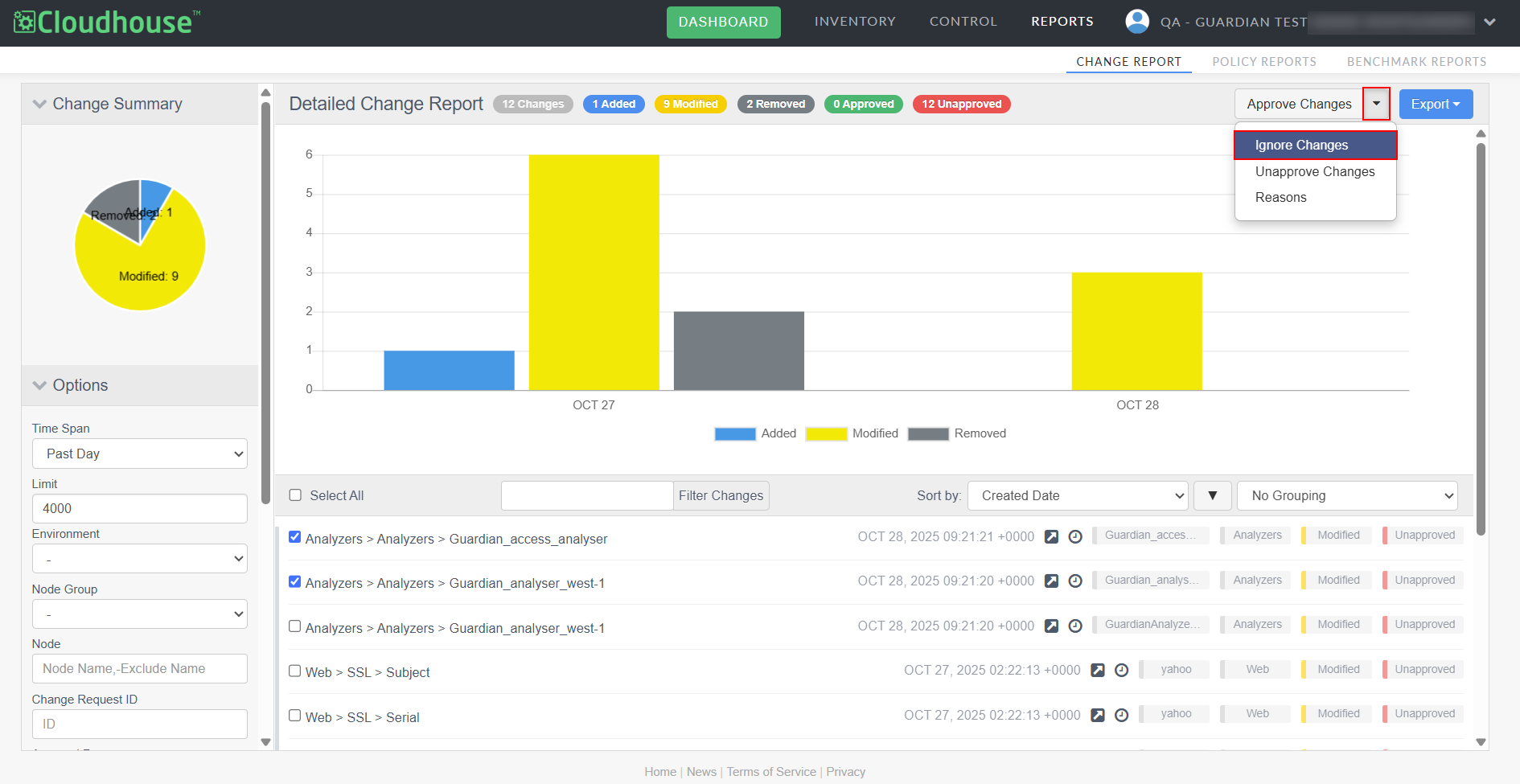The height and width of the screenshot is (784, 1520).
Task: Click the user profile avatar icon
Action: pyautogui.click(x=1136, y=22)
